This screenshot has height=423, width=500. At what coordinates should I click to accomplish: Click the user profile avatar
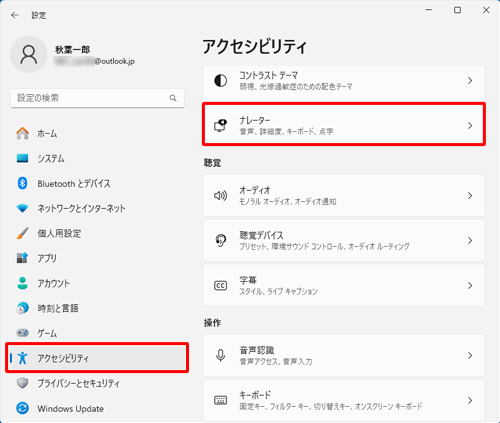point(29,54)
